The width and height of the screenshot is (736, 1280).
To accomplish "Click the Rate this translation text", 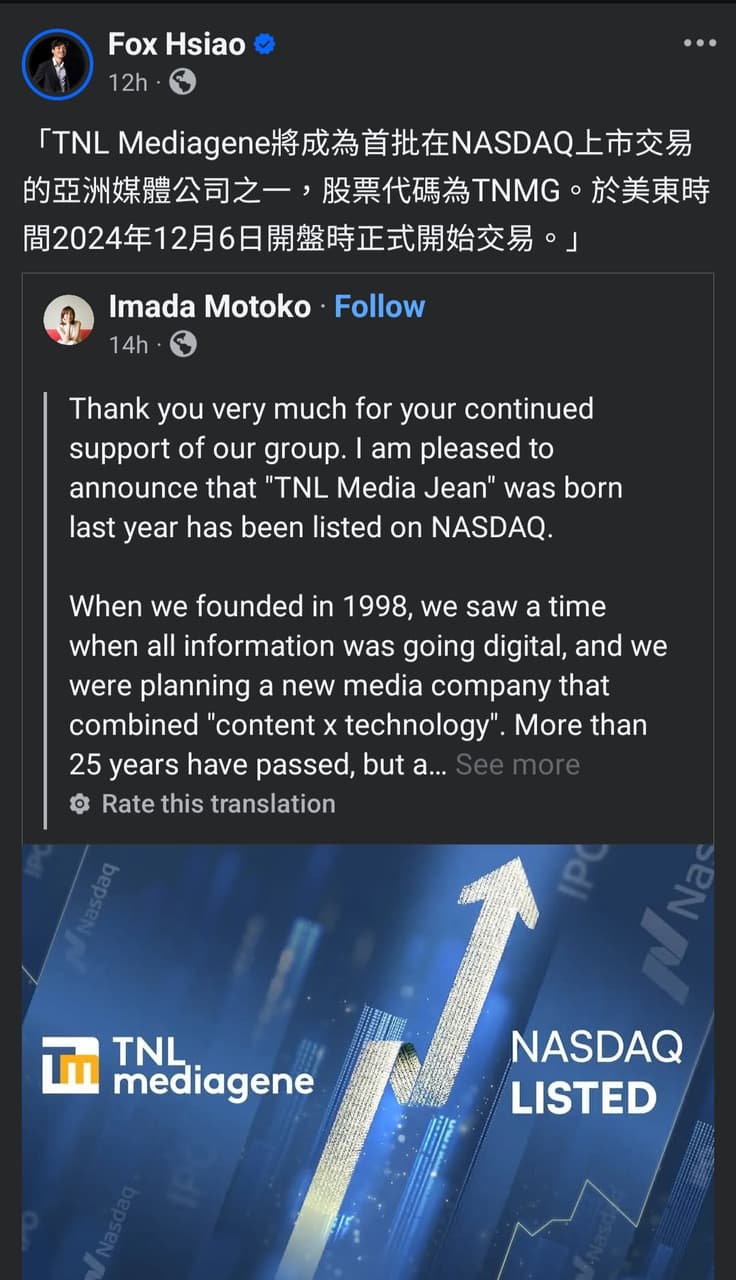I will (x=218, y=804).
